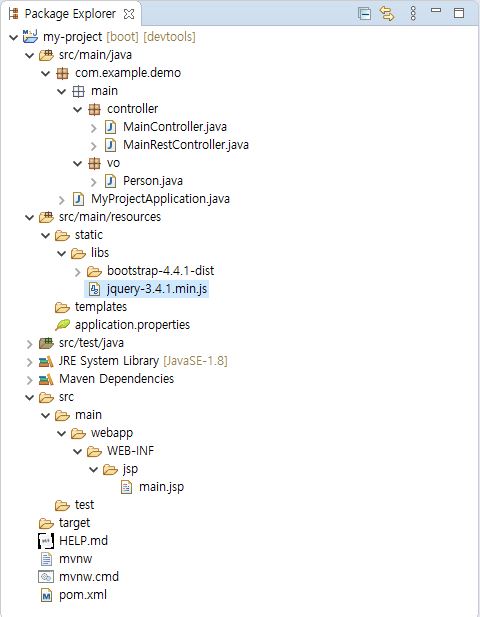480x617 pixels.
Task: Select application.properties file
Action: pyautogui.click(x=132, y=325)
